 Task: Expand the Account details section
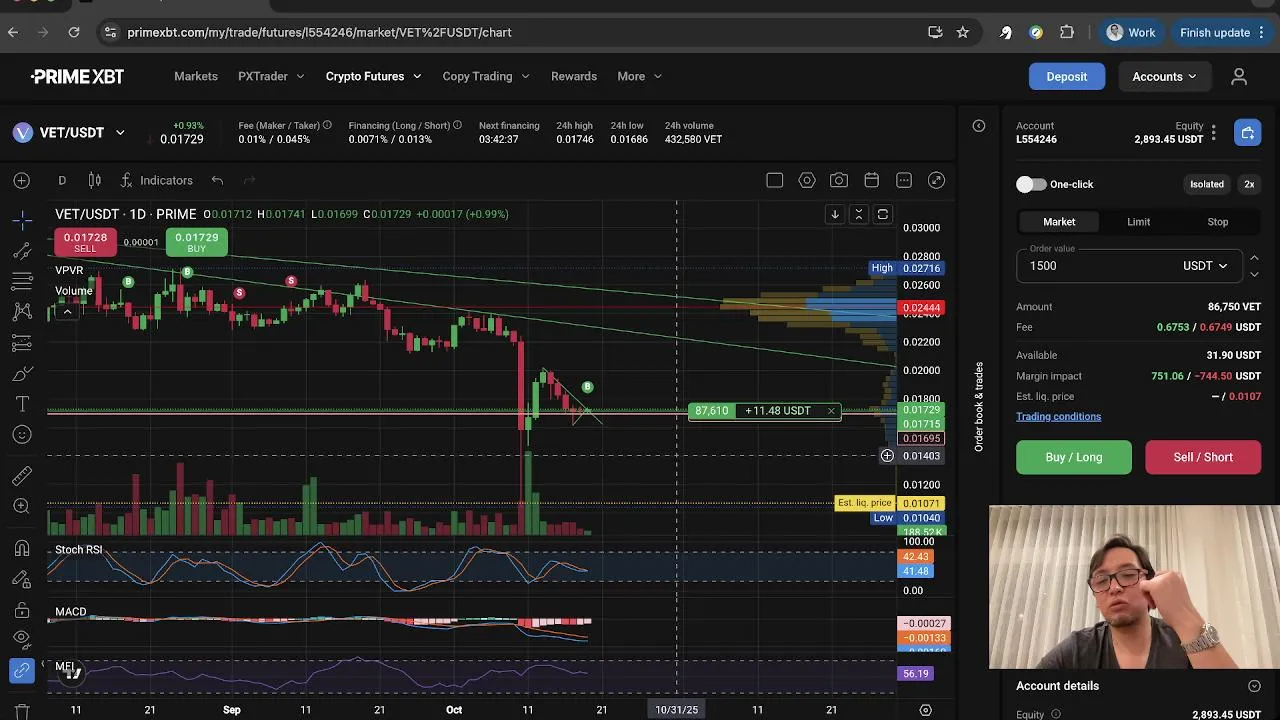[x=1254, y=686]
